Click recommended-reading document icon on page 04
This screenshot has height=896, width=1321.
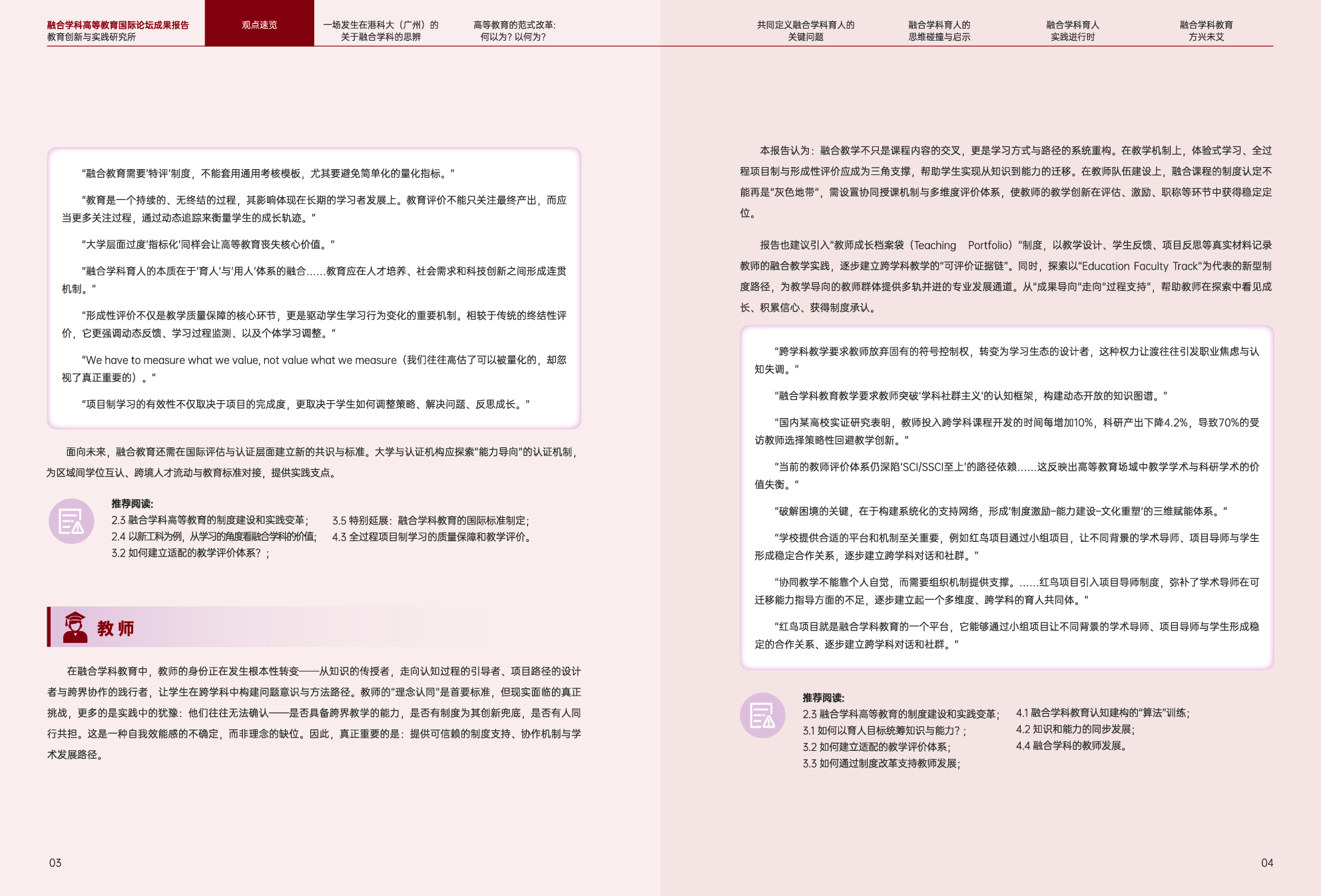point(762,716)
